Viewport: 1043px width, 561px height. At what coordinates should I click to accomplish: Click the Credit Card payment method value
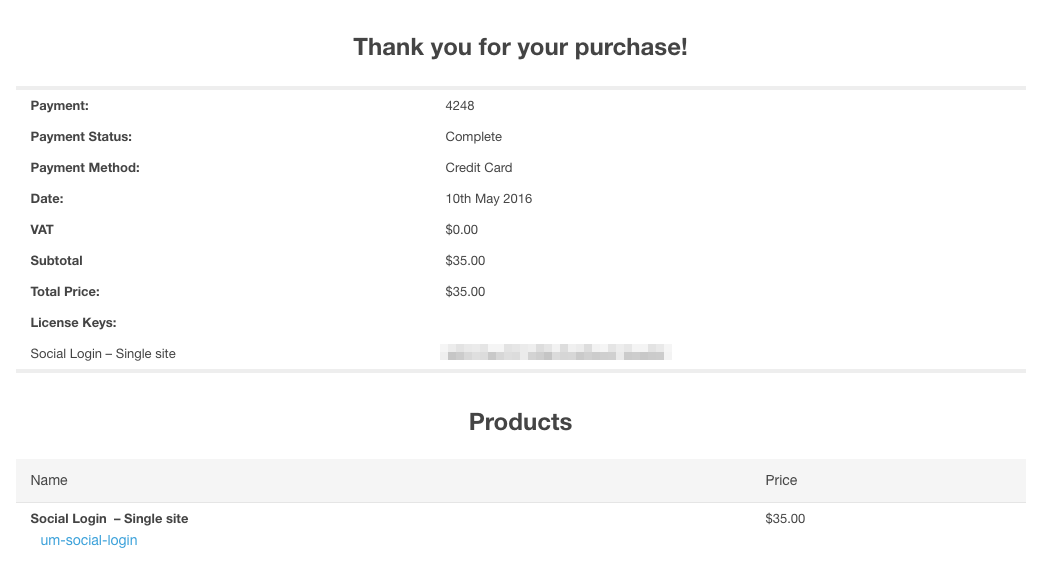tap(479, 167)
